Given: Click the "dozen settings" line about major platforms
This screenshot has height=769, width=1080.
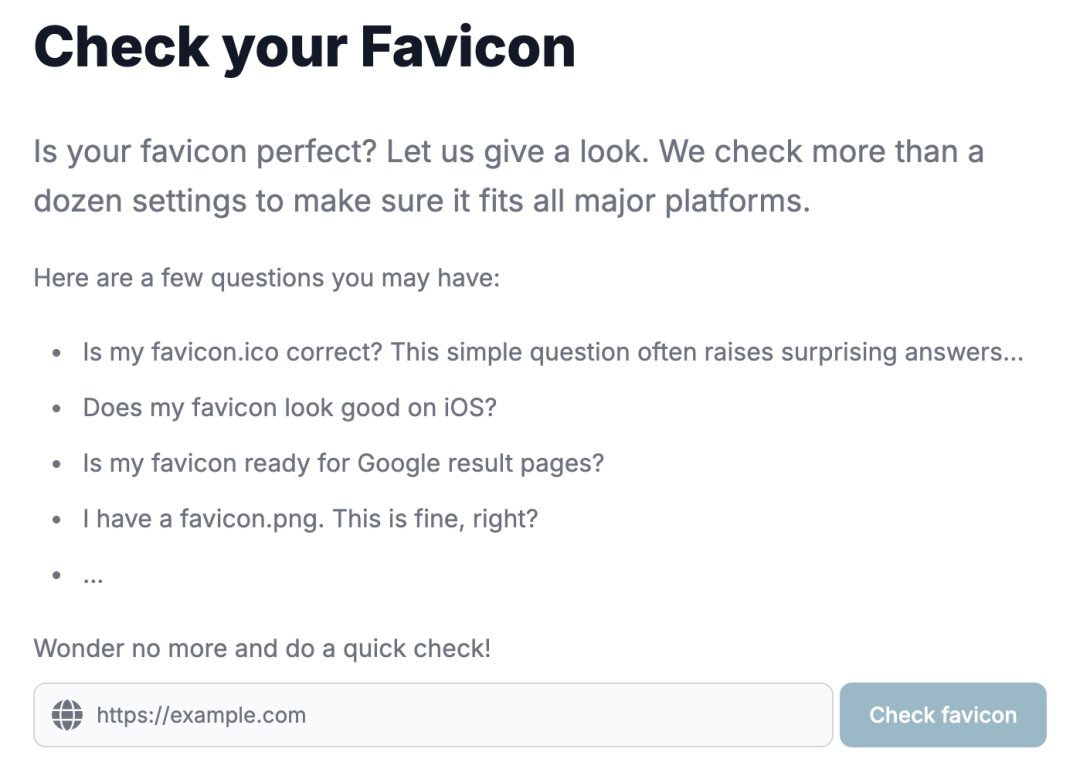Looking at the screenshot, I should pyautogui.click(x=422, y=201).
